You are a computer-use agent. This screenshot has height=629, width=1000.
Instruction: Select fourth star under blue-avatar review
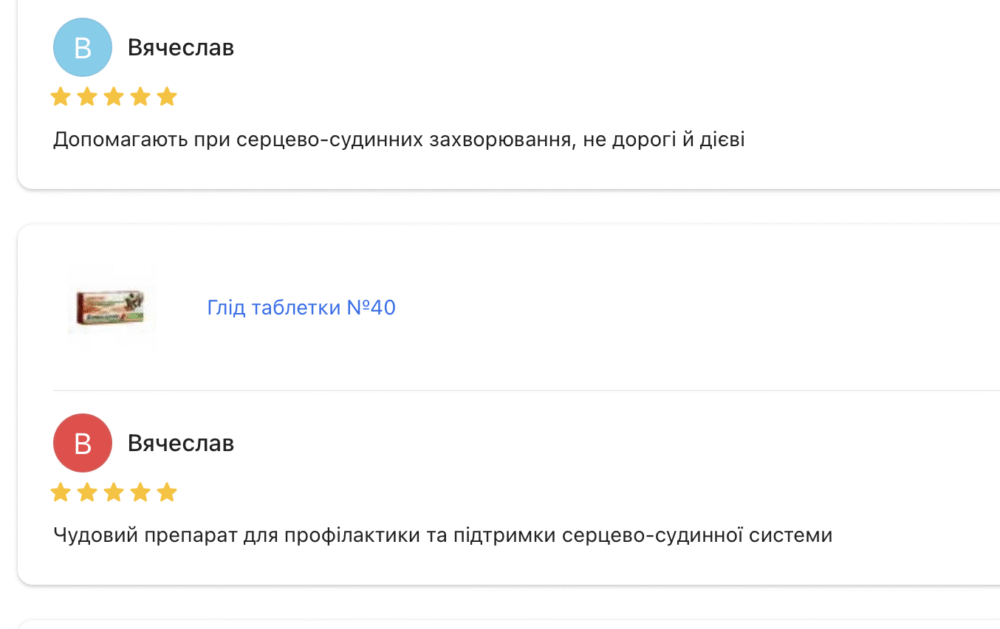[x=140, y=97]
